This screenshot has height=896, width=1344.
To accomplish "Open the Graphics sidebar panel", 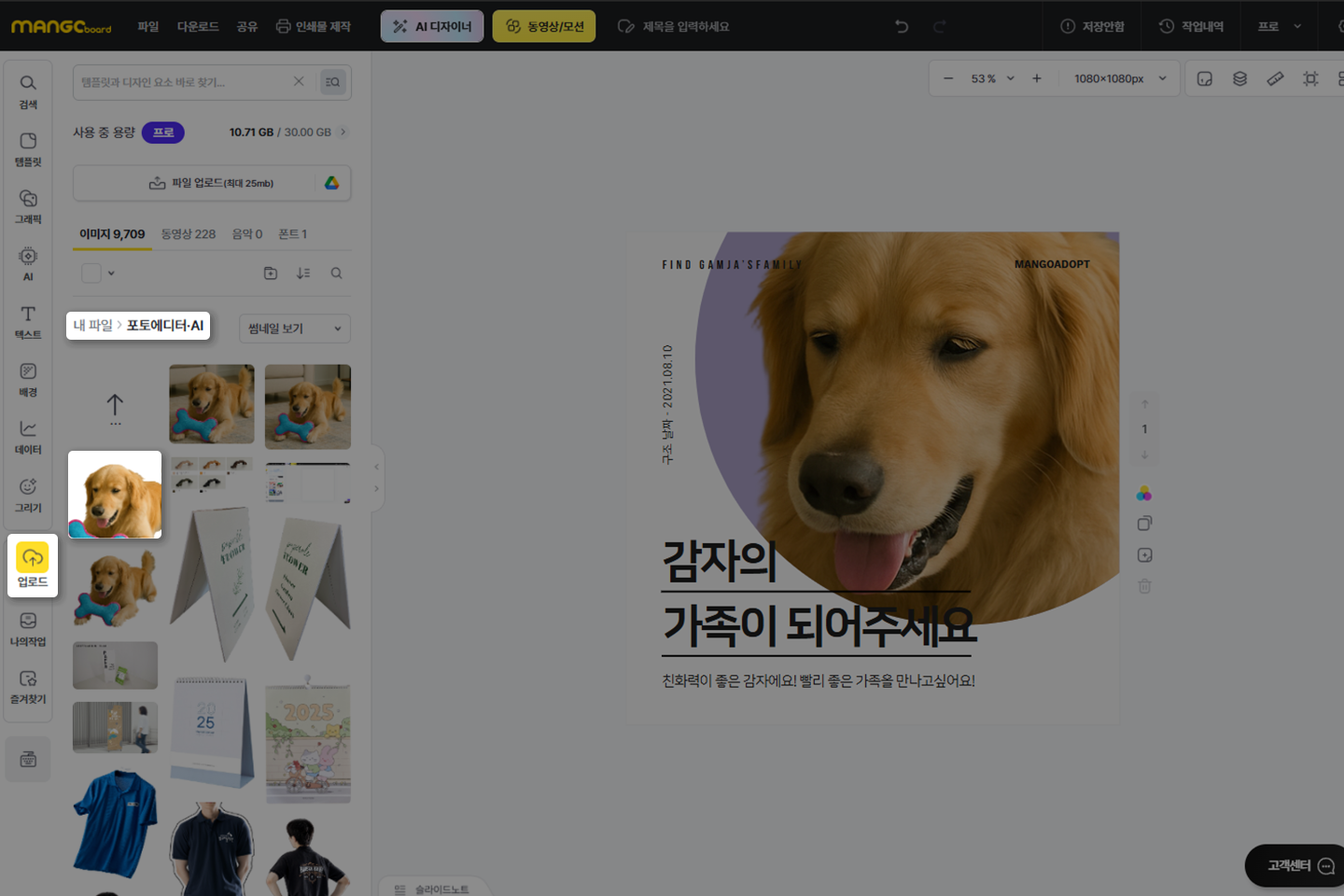I will (28, 206).
